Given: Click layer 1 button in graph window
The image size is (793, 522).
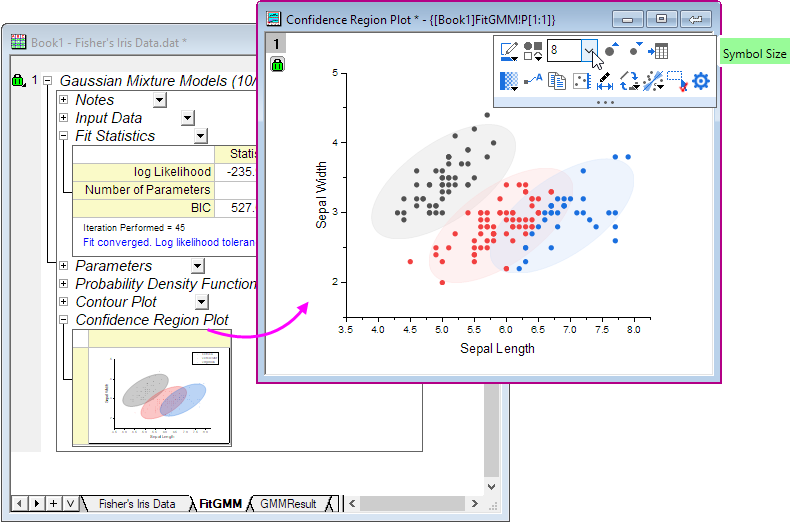Looking at the screenshot, I should click(277, 43).
